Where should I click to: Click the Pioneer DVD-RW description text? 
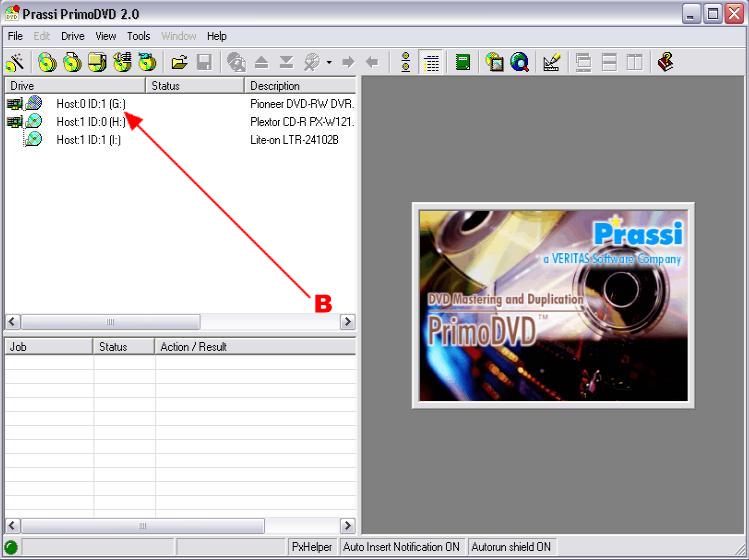pyautogui.click(x=302, y=103)
